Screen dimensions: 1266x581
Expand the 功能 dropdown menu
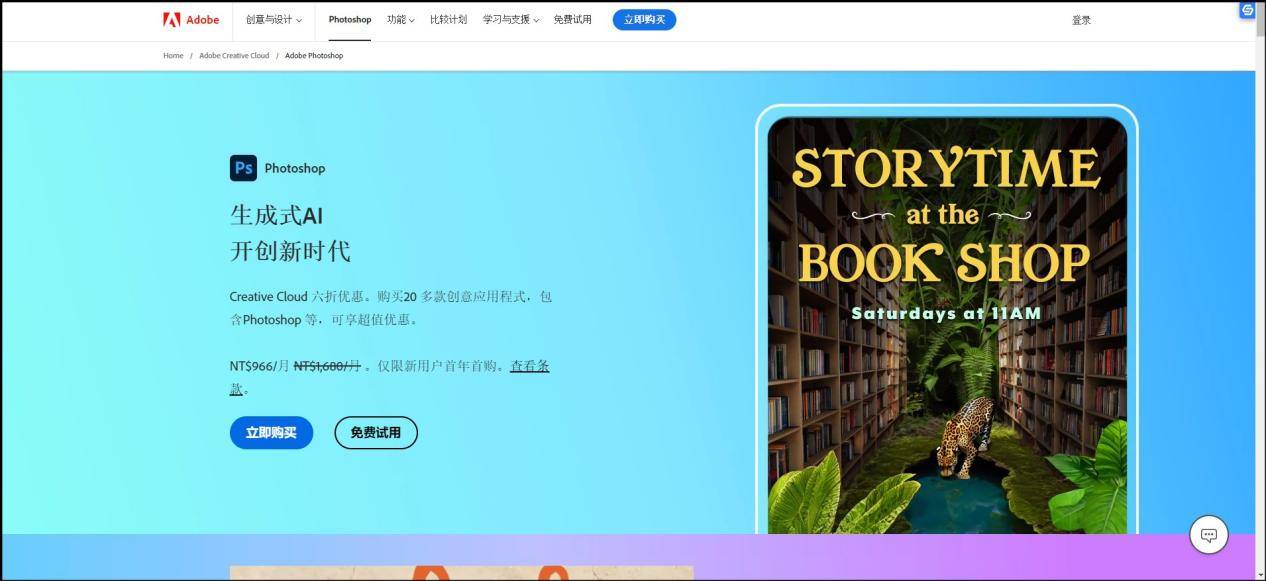click(400, 20)
